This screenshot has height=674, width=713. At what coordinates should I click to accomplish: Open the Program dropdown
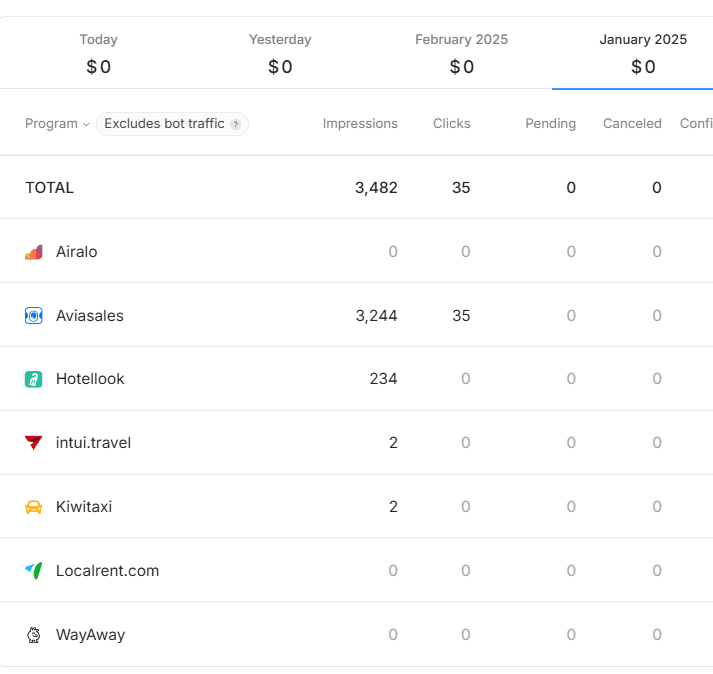[57, 124]
